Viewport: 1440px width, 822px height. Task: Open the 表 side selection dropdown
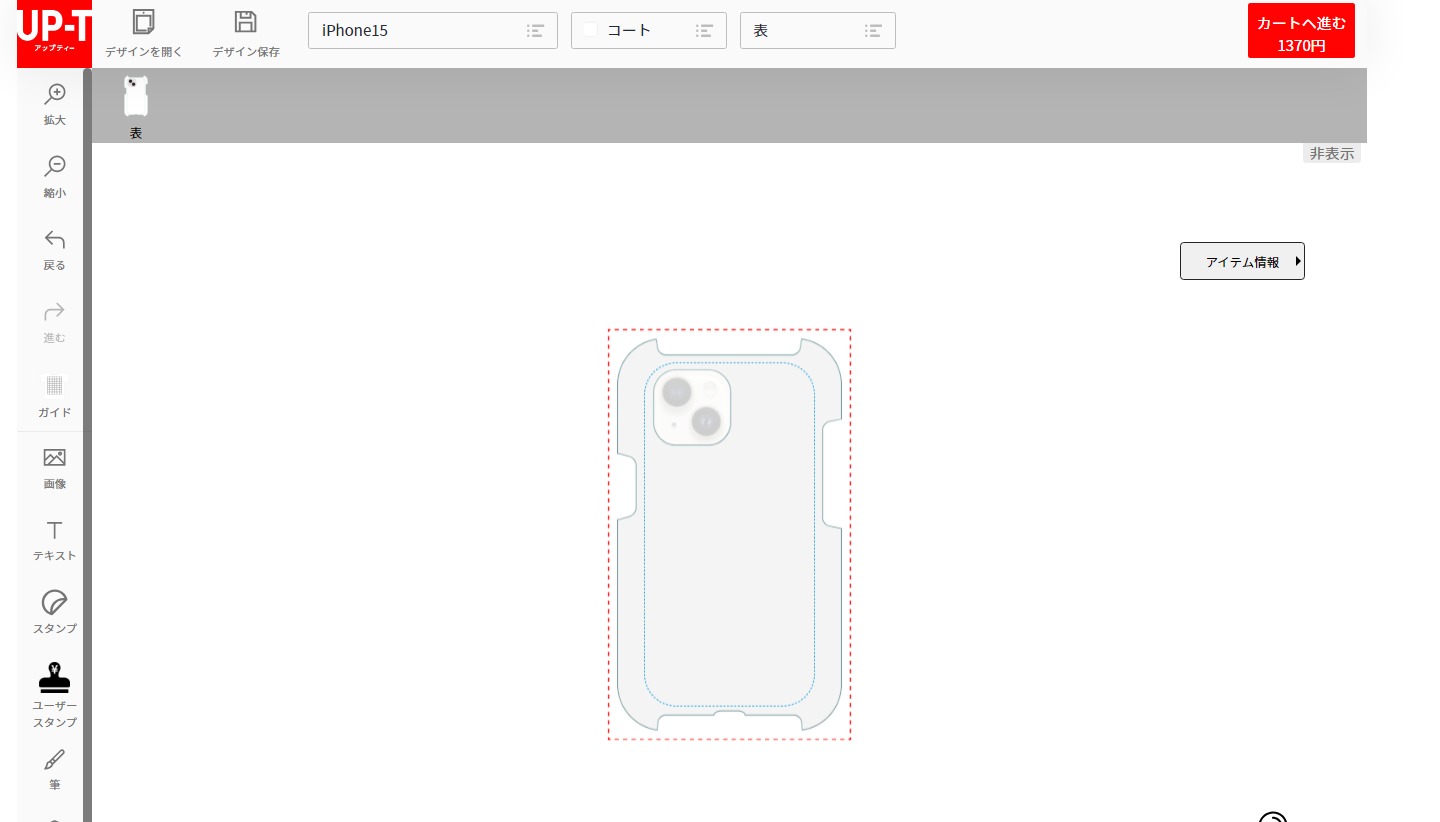(817, 30)
